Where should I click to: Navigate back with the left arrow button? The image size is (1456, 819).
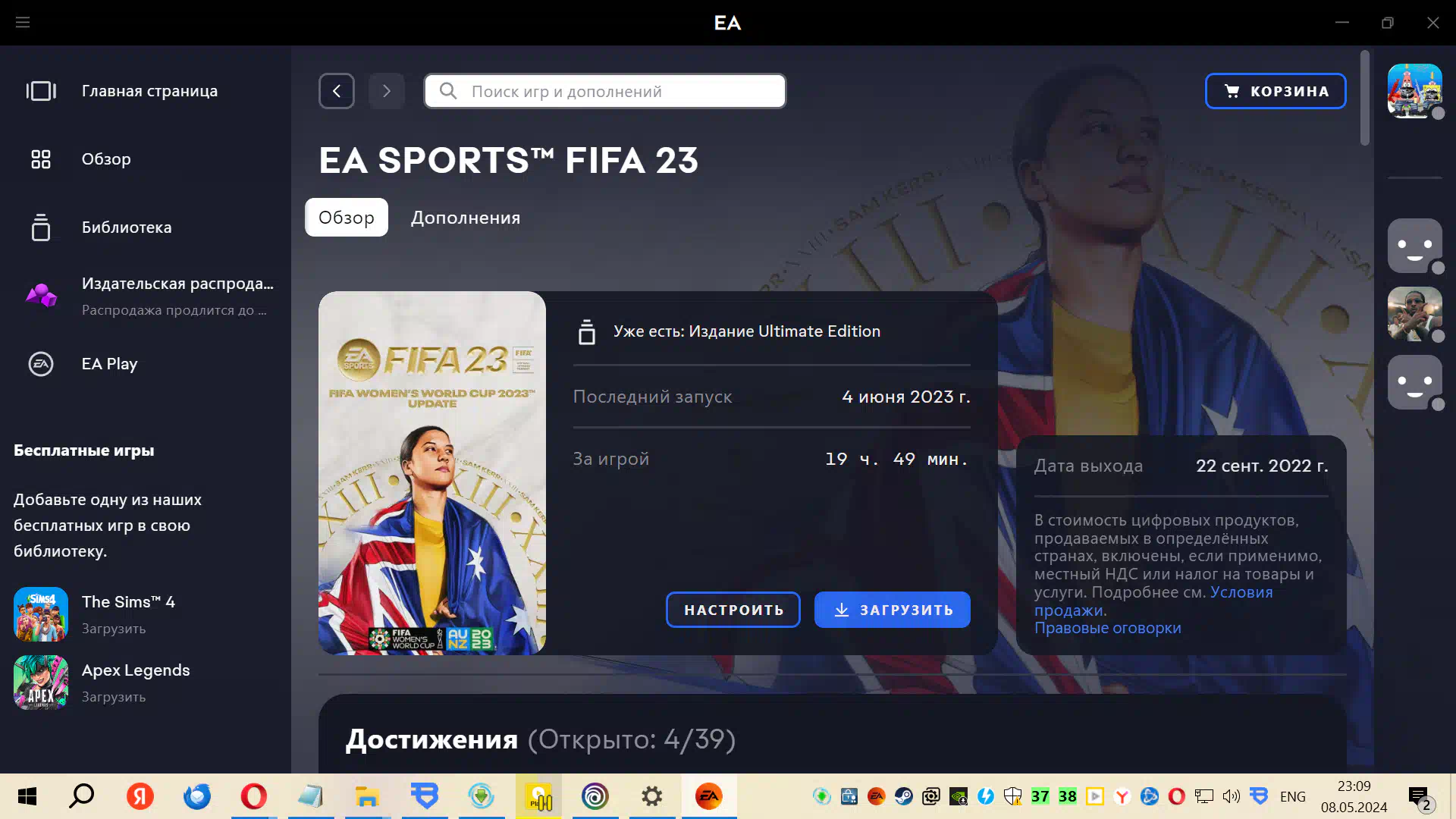[337, 91]
